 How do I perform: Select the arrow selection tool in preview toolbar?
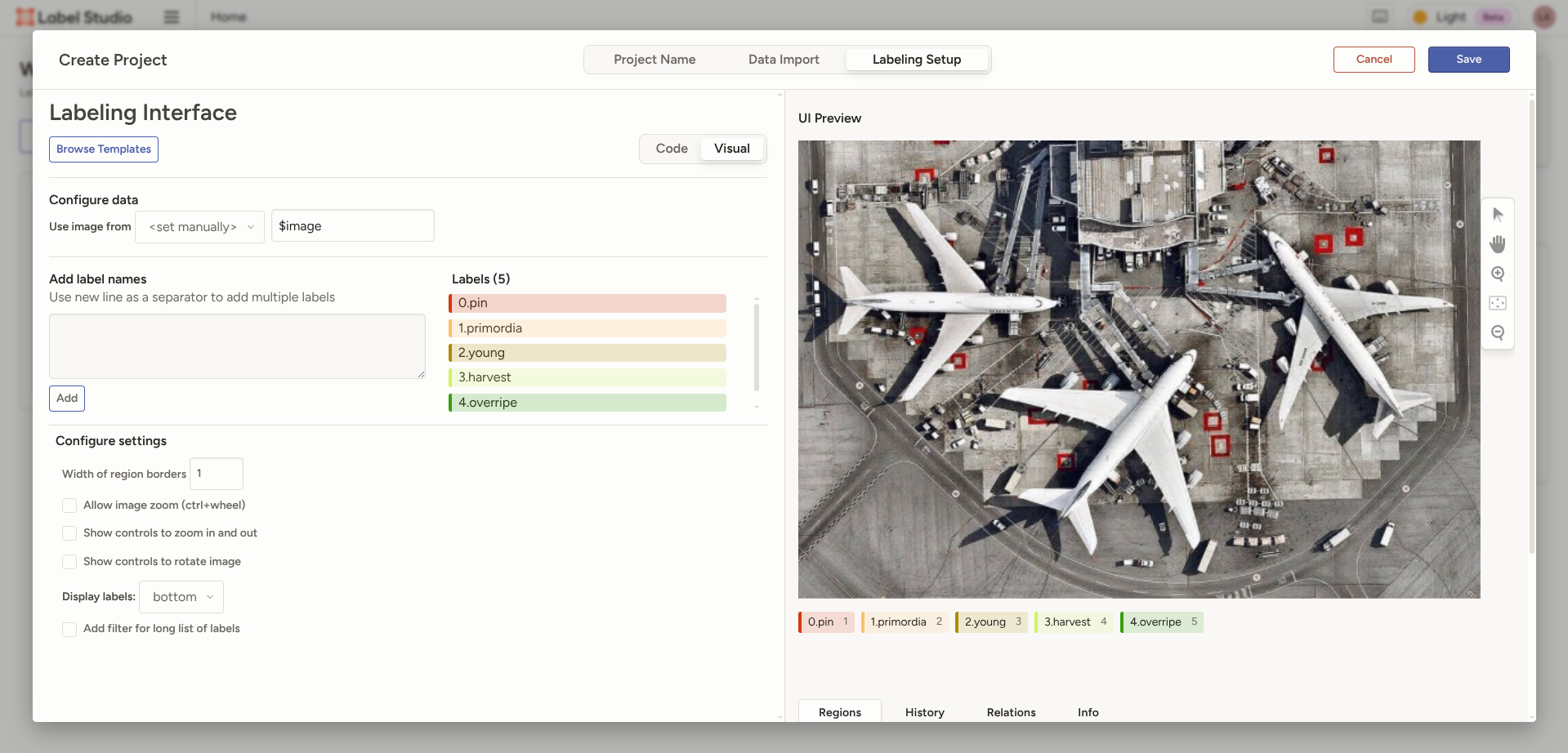(1498, 214)
